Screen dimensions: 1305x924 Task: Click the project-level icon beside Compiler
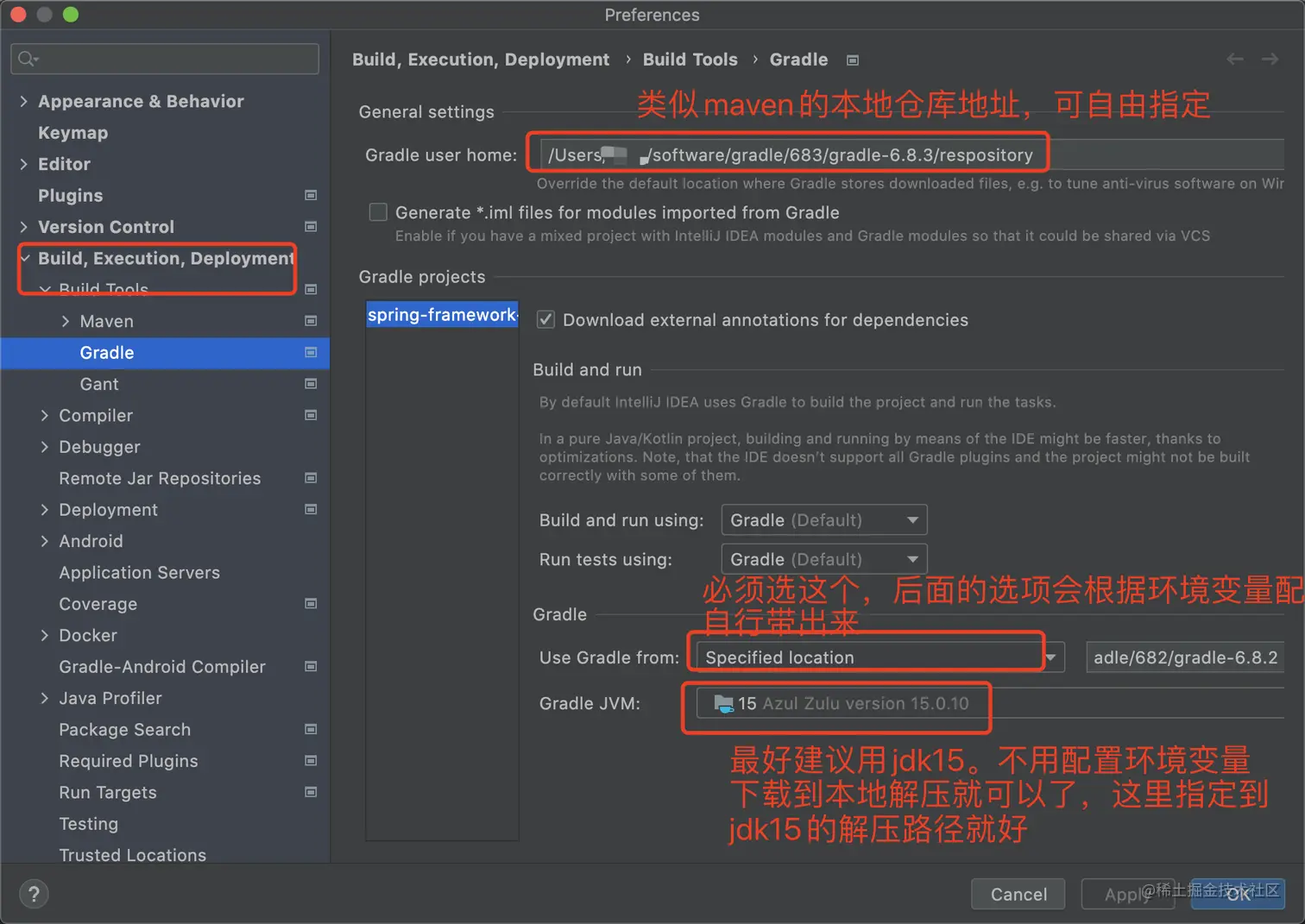coord(311,415)
